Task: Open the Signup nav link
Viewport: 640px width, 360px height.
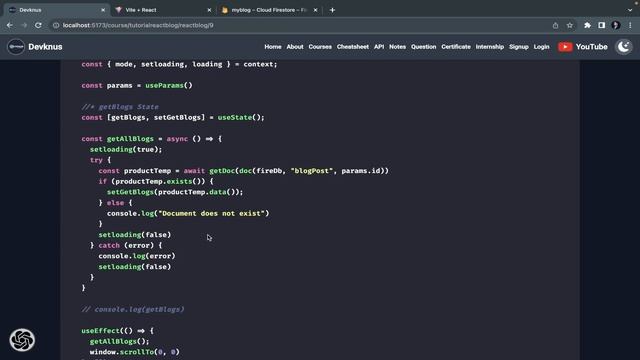Action: click(x=519, y=47)
